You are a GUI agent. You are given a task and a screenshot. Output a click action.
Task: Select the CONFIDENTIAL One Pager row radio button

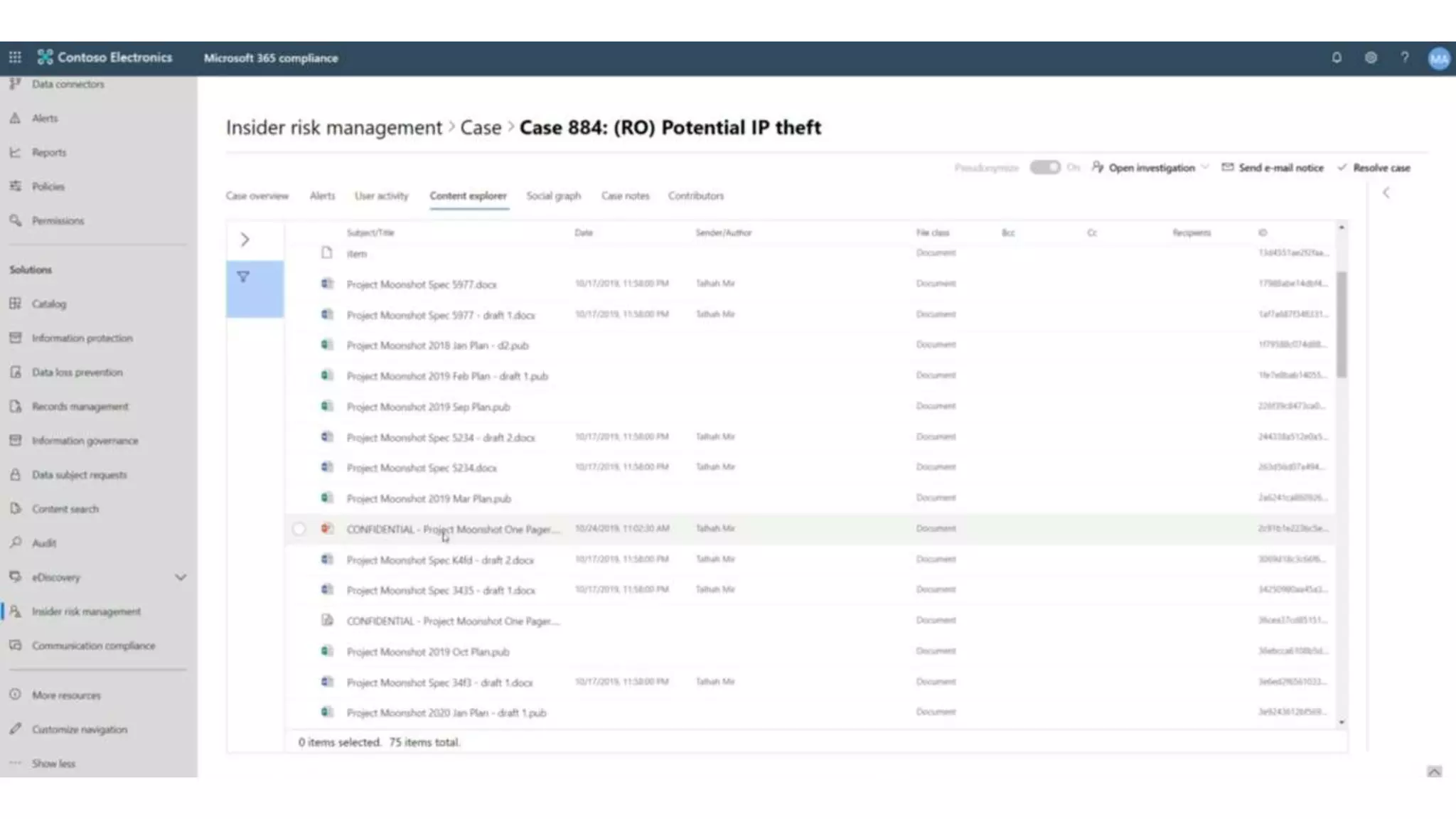click(299, 529)
